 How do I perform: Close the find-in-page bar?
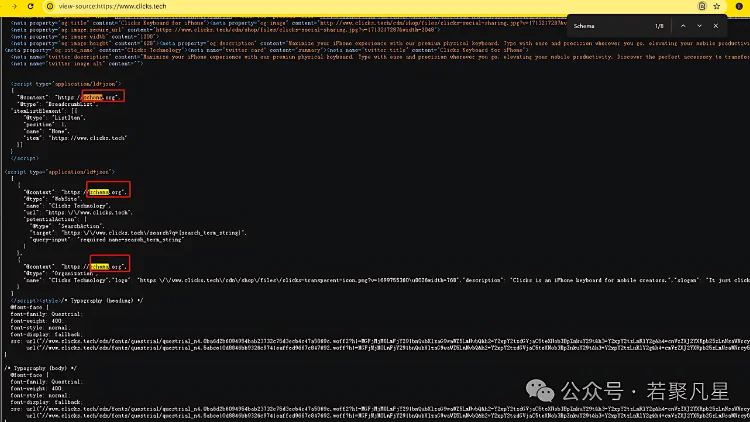coord(716,26)
